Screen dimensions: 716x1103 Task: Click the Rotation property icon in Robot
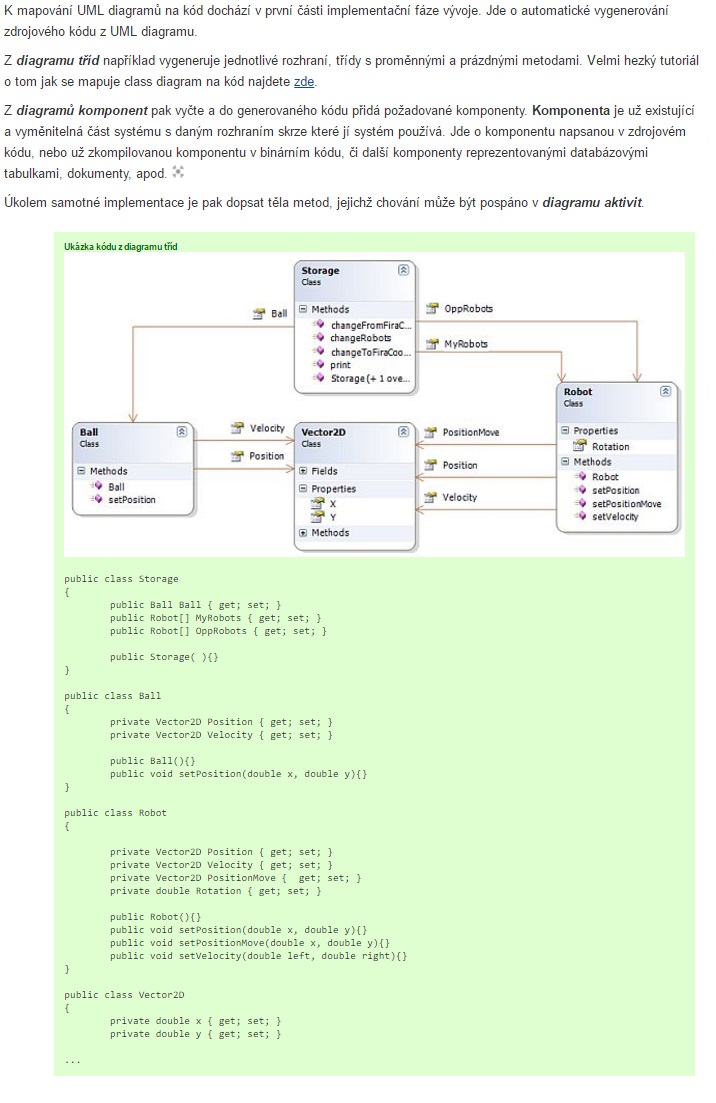(x=579, y=446)
